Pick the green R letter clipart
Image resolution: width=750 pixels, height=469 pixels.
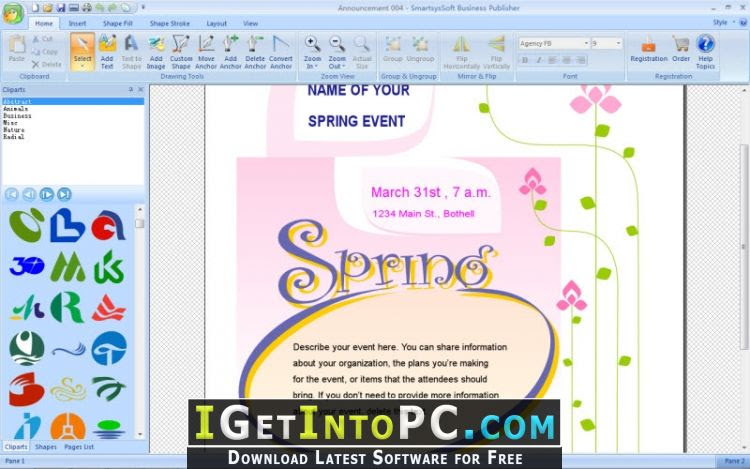pos(67,307)
